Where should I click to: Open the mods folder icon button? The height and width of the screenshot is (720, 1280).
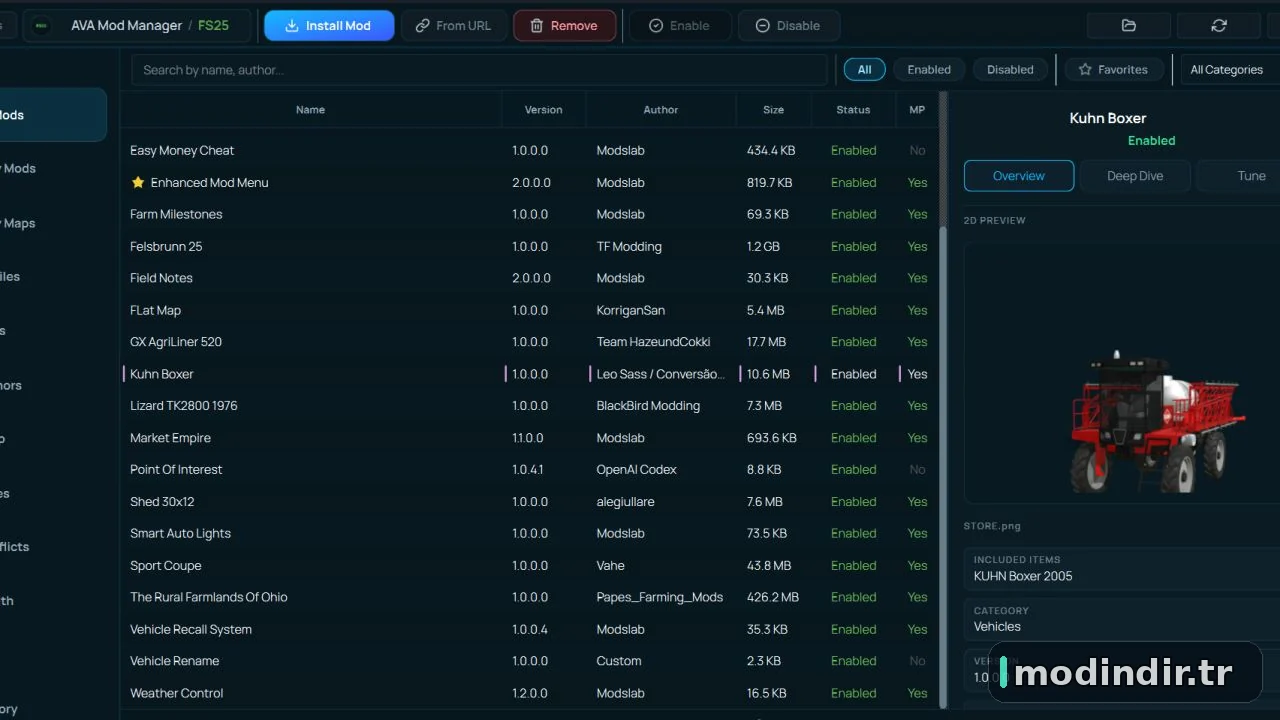(1128, 26)
